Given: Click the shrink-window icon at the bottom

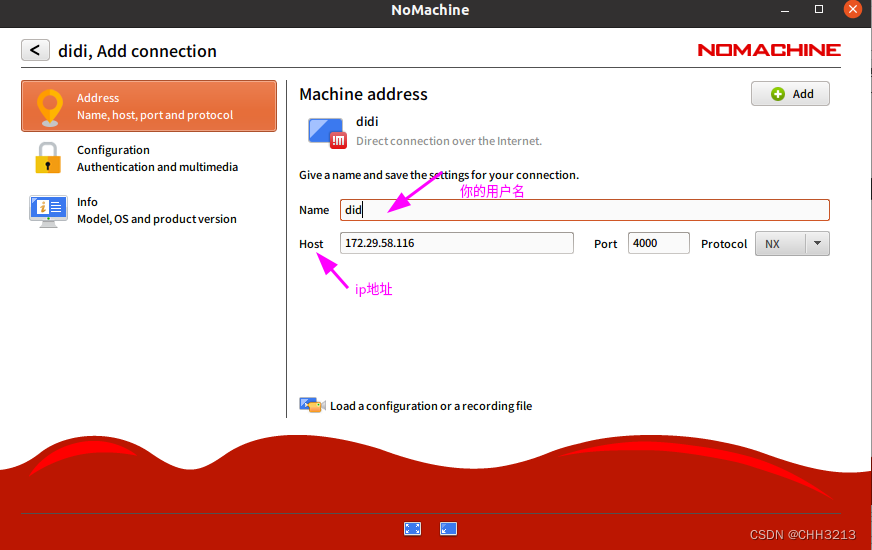Looking at the screenshot, I should pos(448,528).
